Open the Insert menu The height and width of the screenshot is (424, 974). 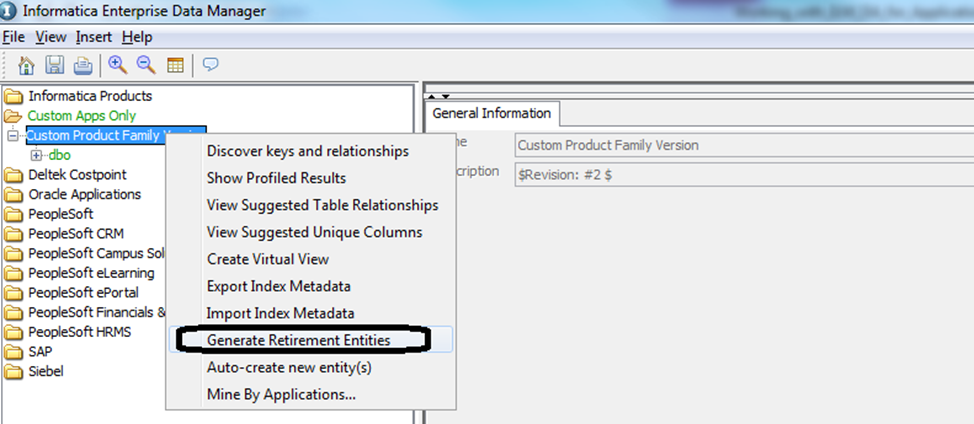click(x=94, y=37)
